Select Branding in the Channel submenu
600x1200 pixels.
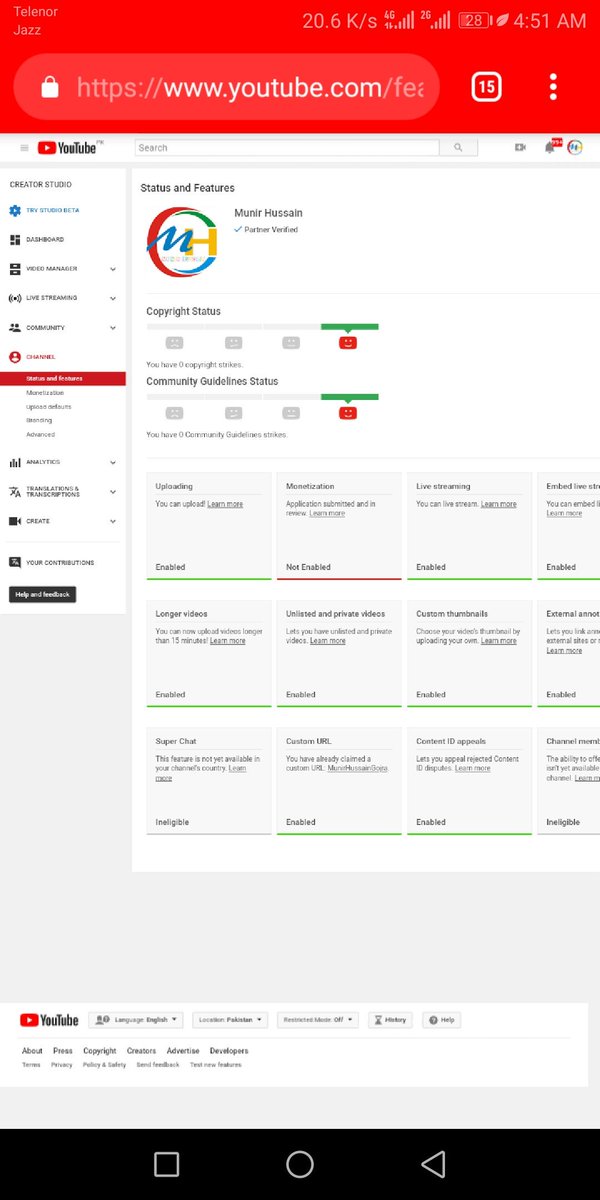(39, 421)
